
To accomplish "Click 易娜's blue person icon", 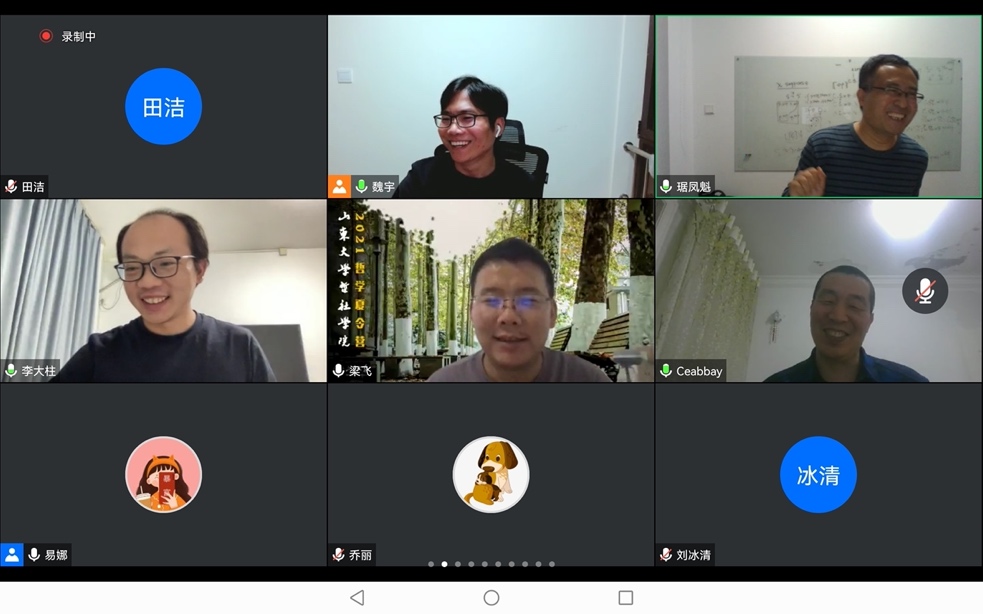I will [x=11, y=554].
